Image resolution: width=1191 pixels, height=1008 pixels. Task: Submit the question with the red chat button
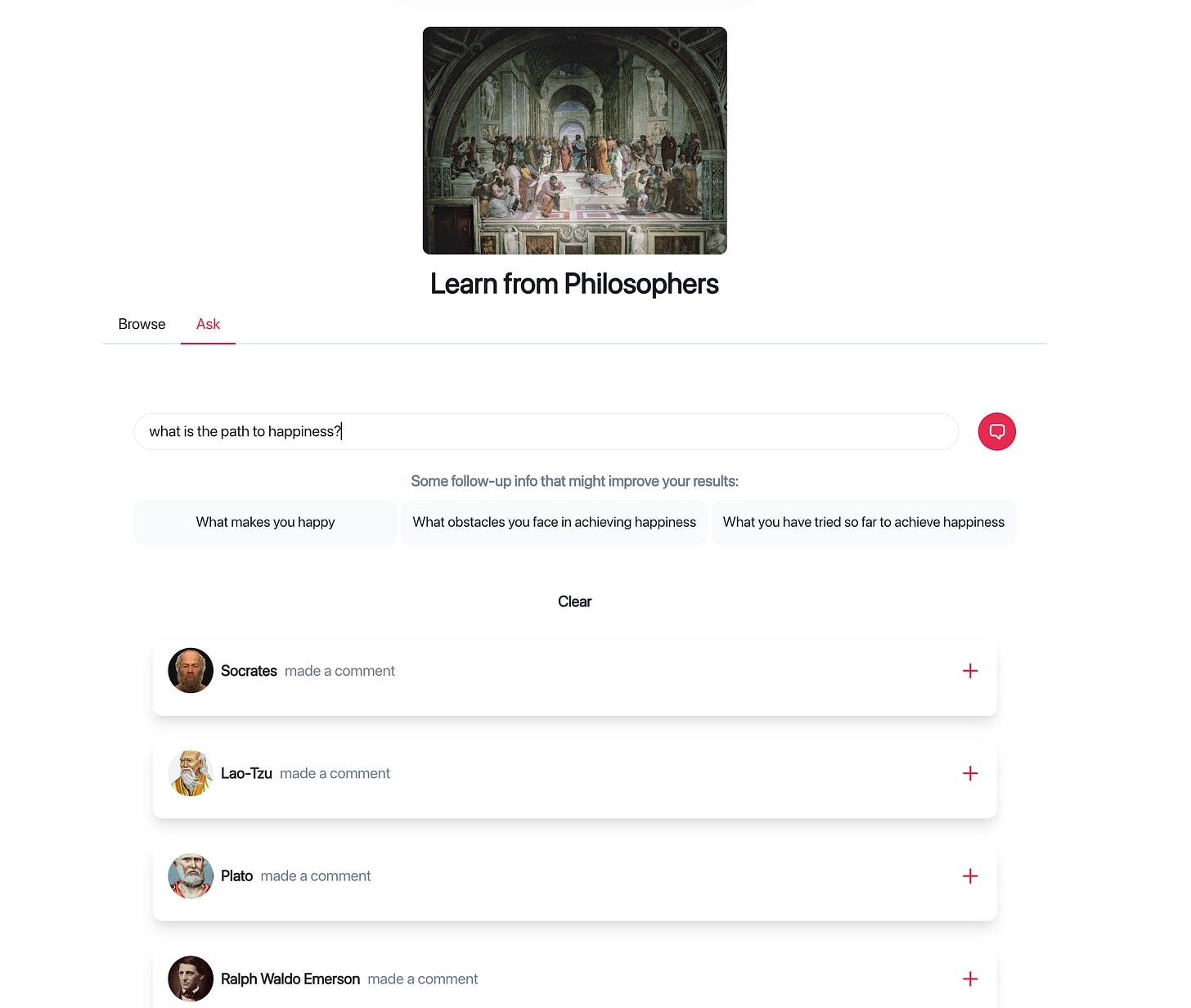(x=996, y=431)
